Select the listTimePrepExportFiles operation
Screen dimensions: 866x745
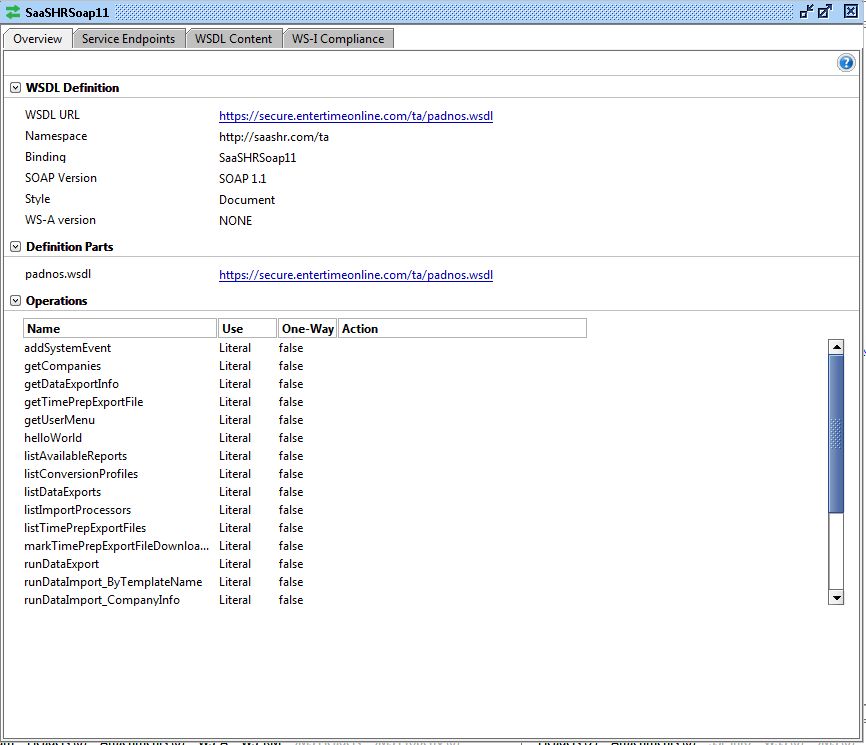[x=85, y=528]
